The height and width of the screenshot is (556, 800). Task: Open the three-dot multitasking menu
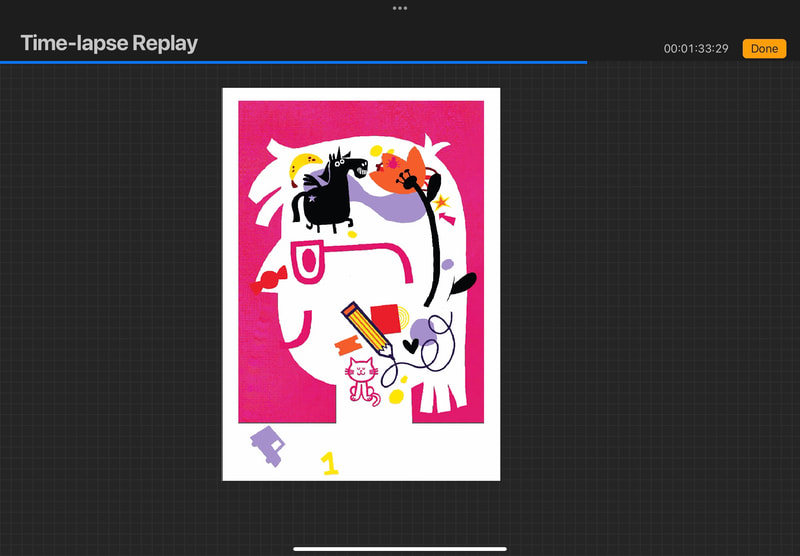click(x=400, y=8)
